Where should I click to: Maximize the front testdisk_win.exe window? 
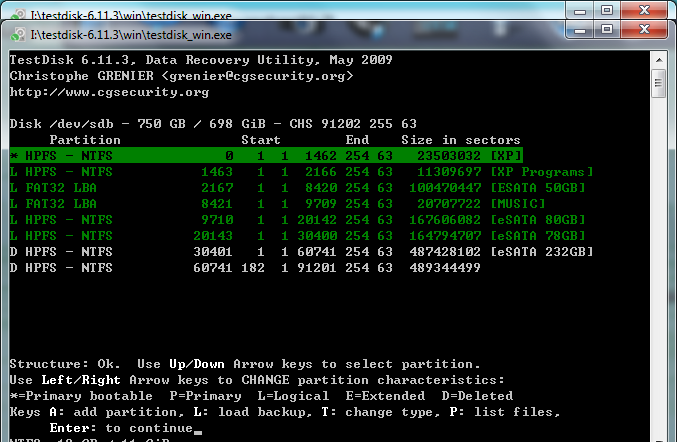607,29
